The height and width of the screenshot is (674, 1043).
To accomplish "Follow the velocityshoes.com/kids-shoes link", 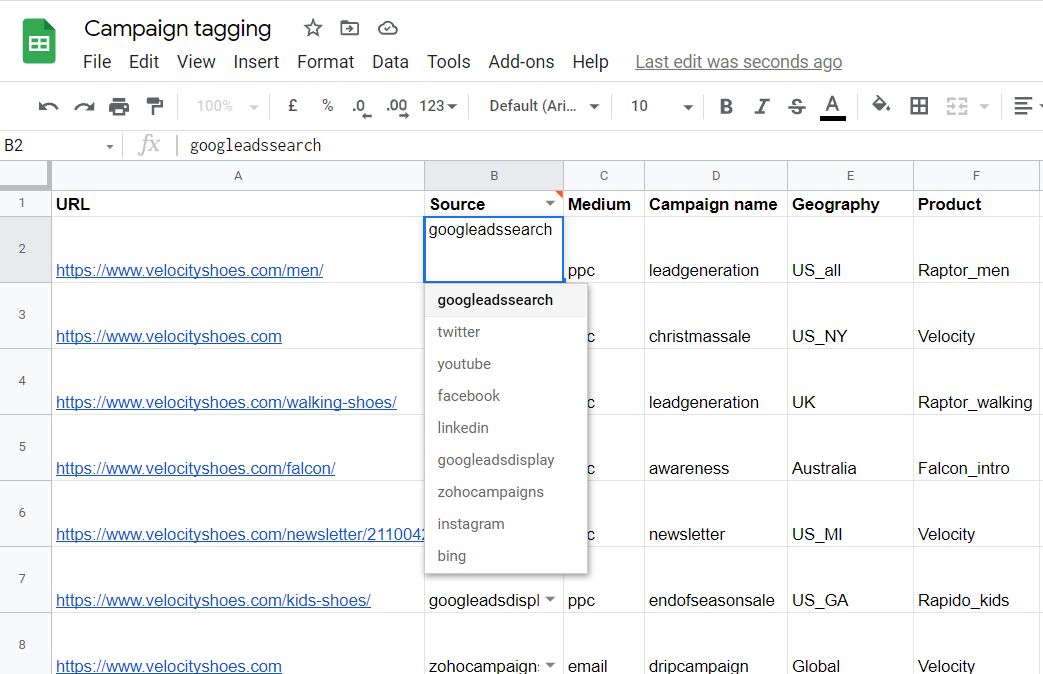I will pos(213,598).
